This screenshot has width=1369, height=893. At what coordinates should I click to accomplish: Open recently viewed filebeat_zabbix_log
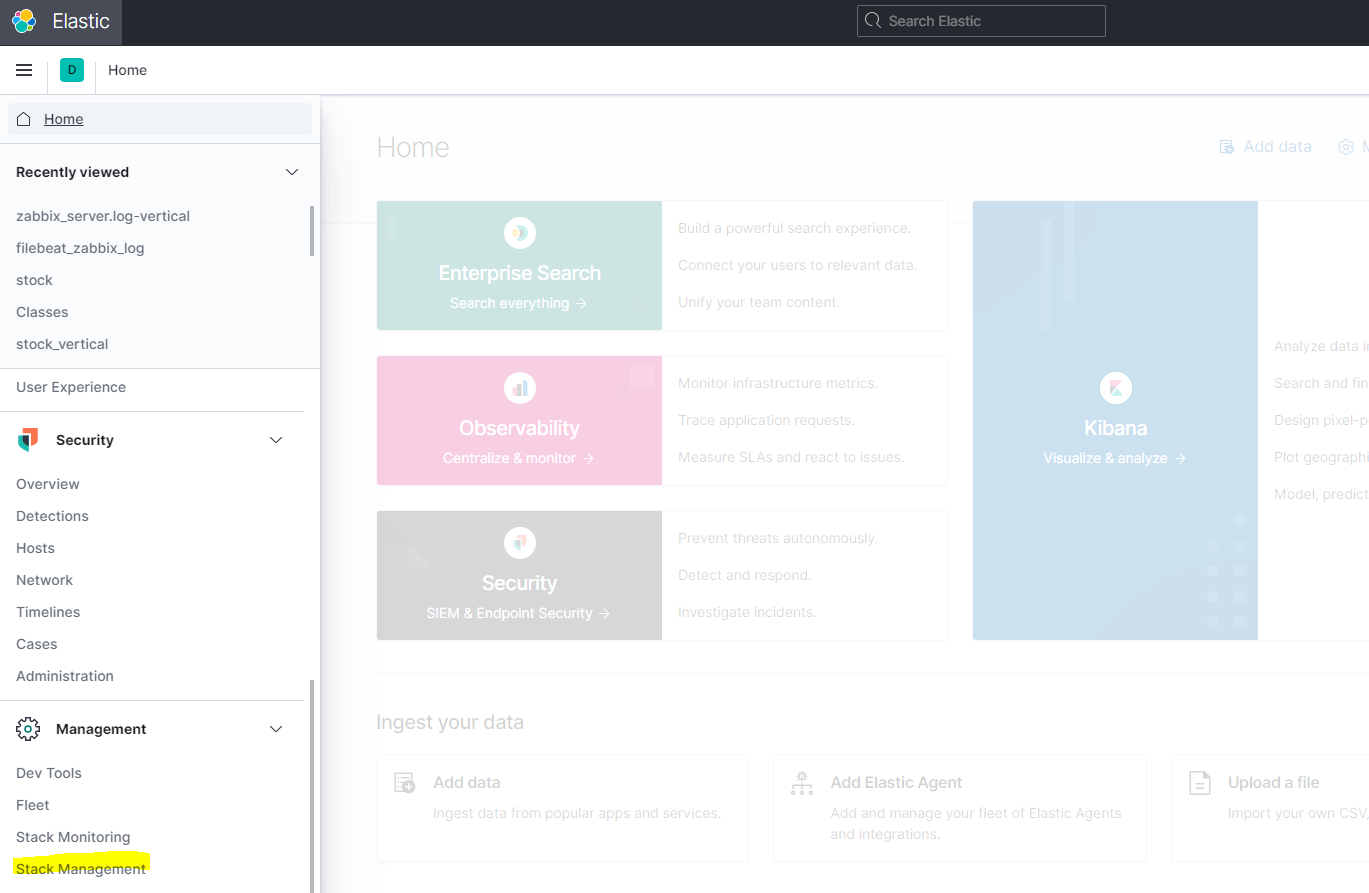coord(80,248)
